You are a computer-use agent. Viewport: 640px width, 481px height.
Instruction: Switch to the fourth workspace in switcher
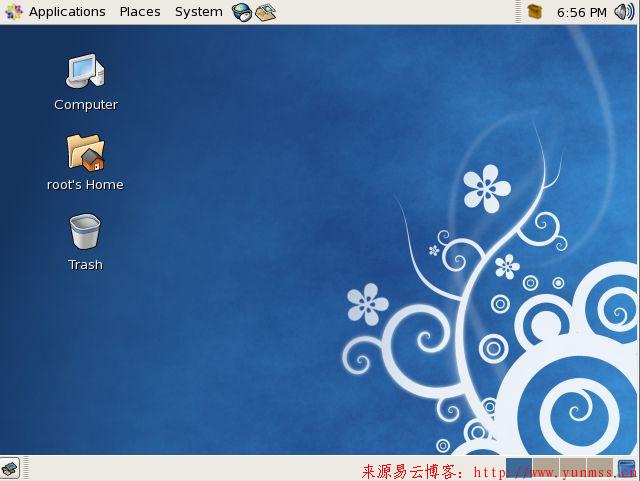click(x=600, y=468)
